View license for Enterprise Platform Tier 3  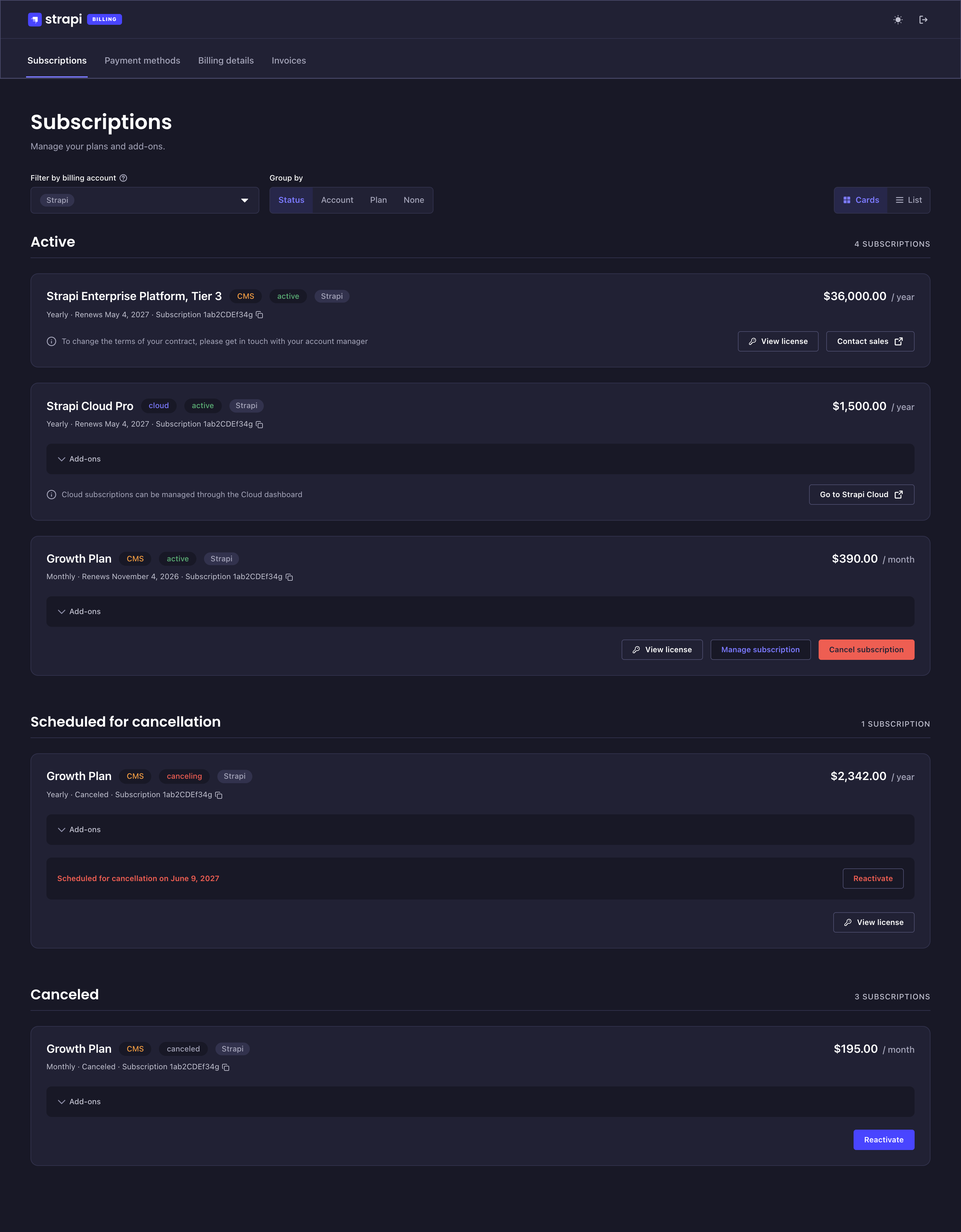click(x=778, y=341)
